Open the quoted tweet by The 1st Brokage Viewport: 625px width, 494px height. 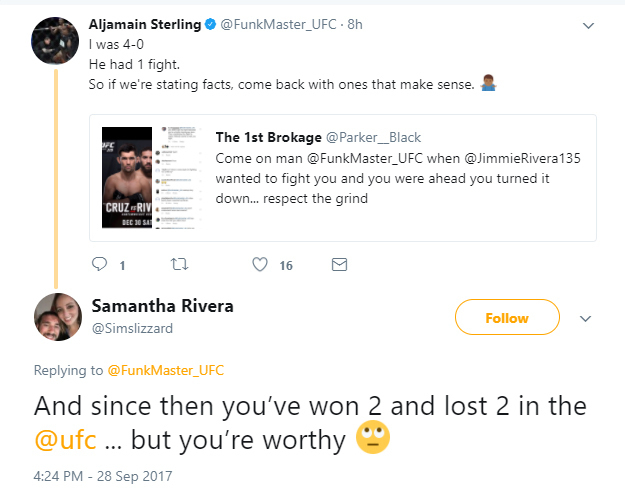click(399, 177)
